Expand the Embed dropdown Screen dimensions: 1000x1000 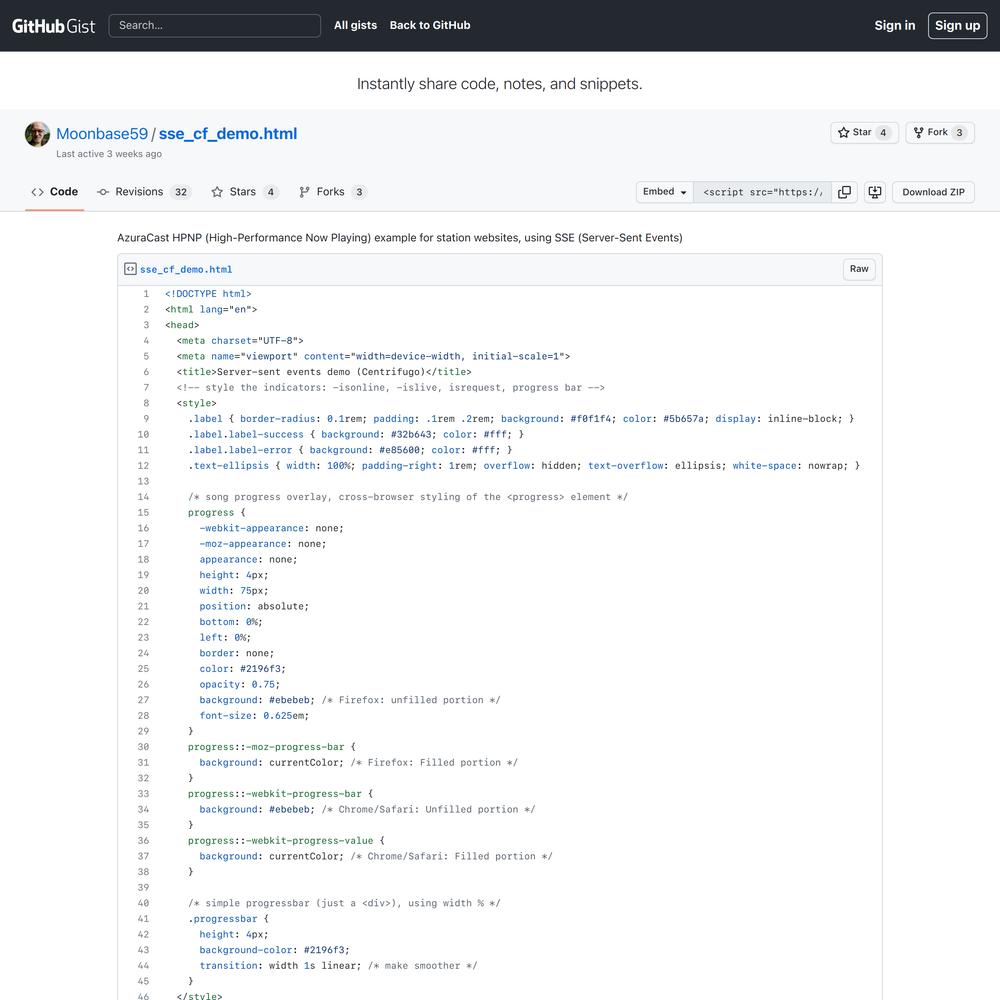click(x=665, y=192)
